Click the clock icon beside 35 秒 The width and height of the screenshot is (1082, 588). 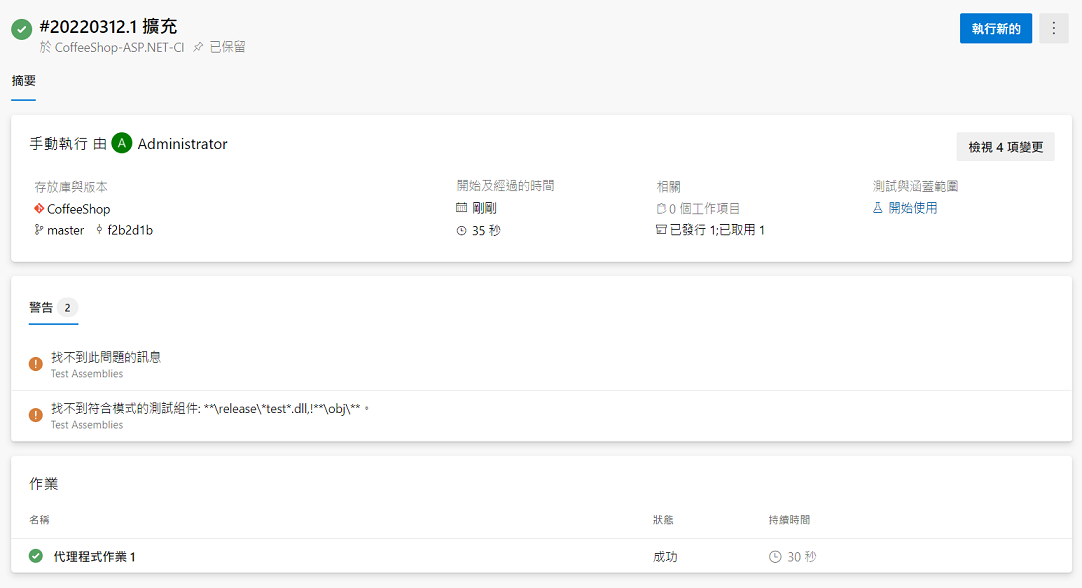coord(460,230)
